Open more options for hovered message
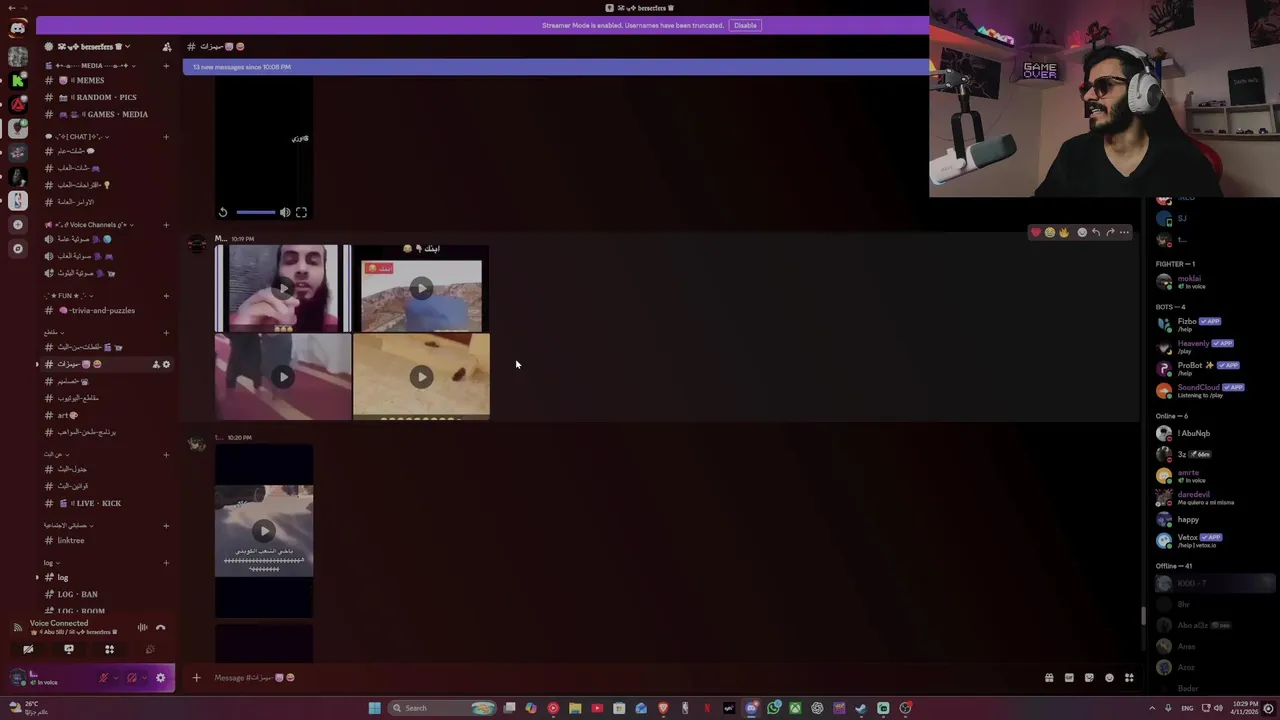The image size is (1280, 720). click(x=1124, y=232)
